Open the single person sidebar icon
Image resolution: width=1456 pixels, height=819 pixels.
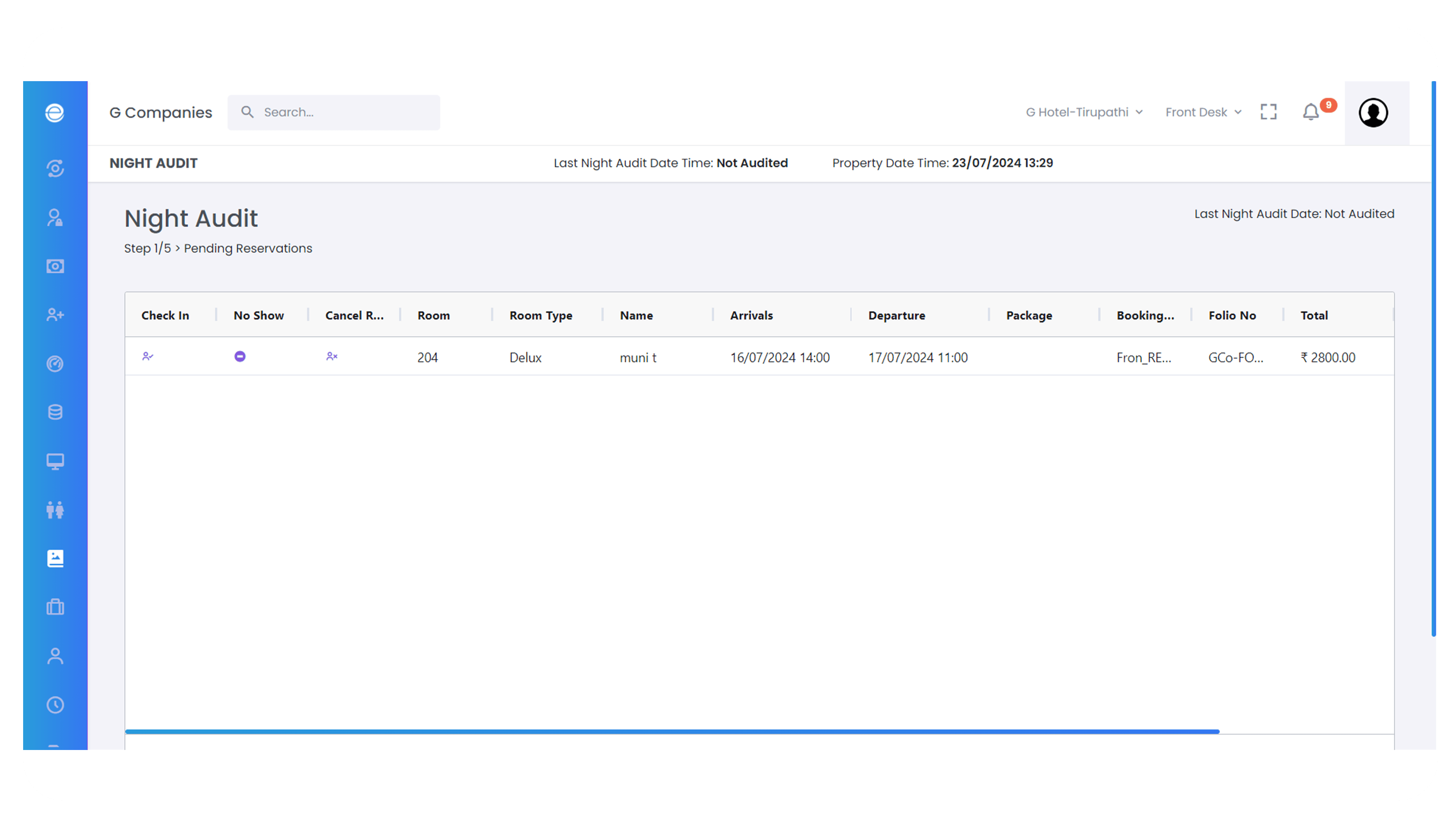click(55, 656)
